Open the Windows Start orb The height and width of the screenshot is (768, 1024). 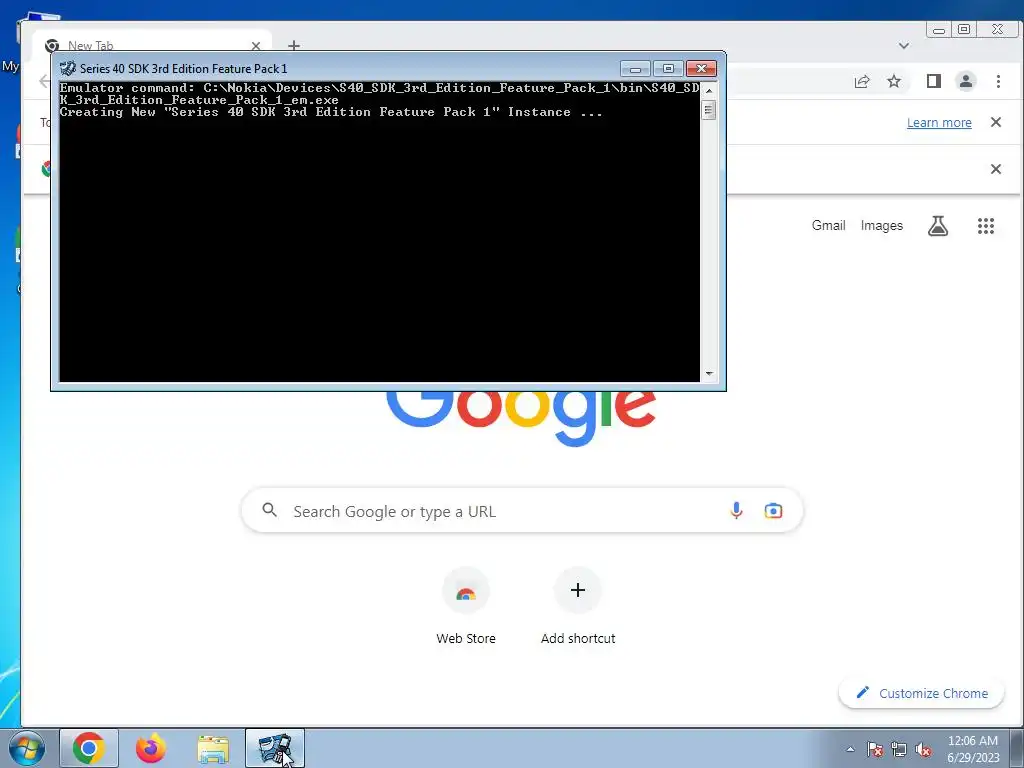pyautogui.click(x=27, y=748)
